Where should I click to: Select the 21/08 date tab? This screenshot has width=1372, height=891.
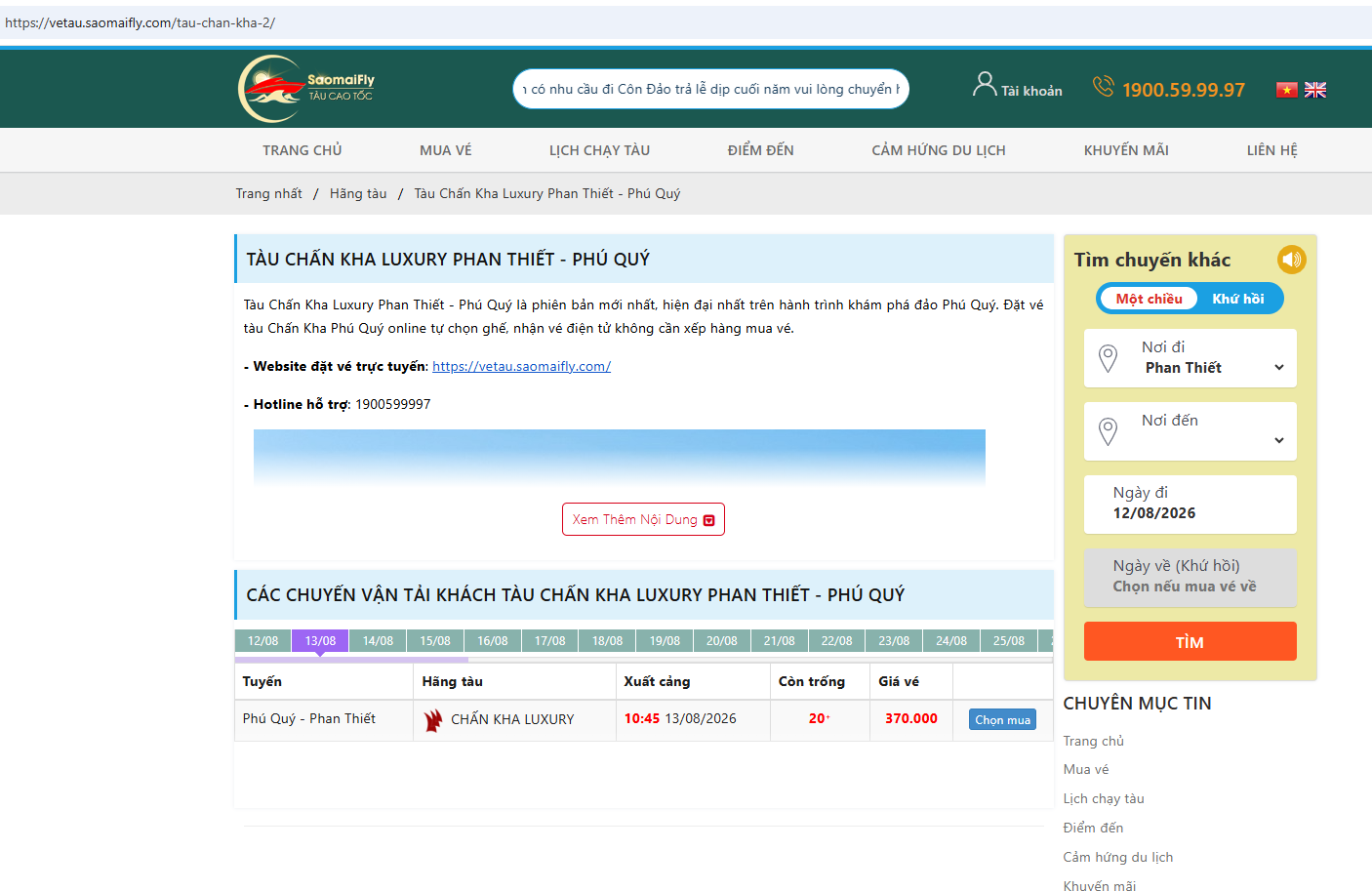[x=780, y=641]
